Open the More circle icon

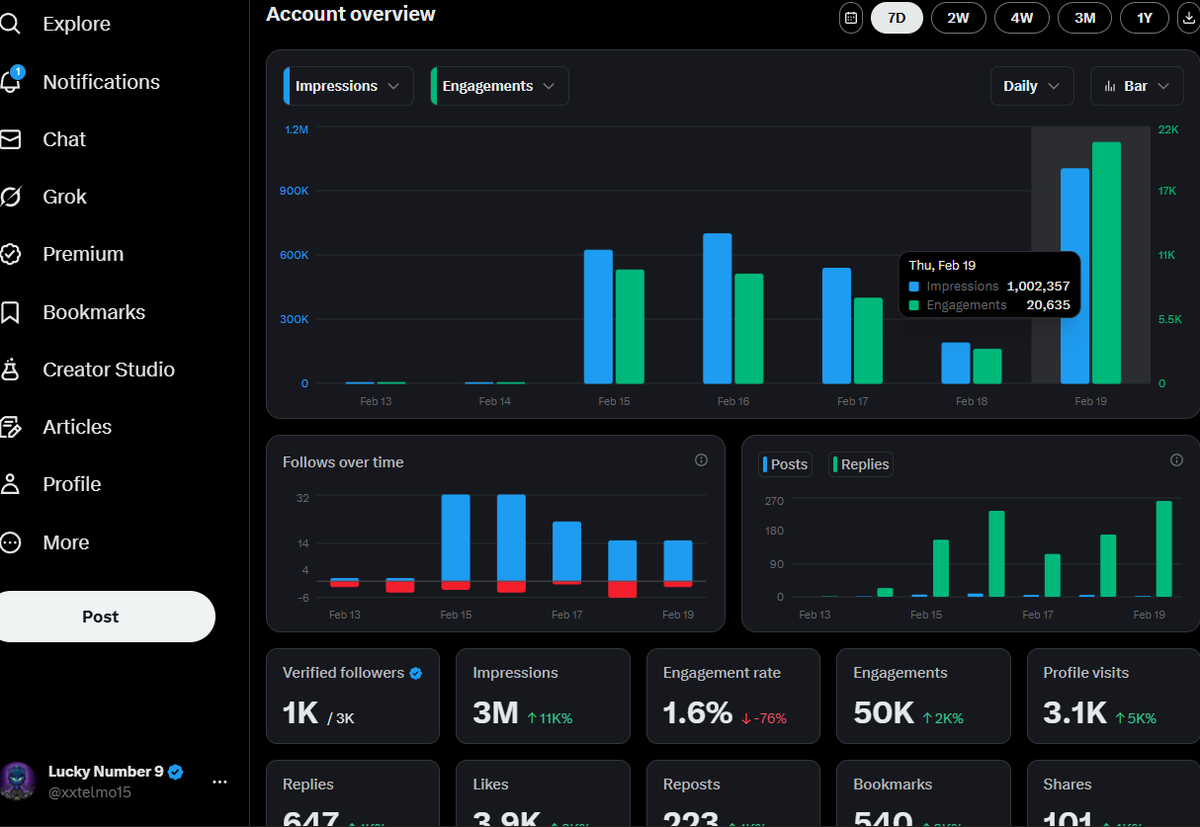pos(10,542)
